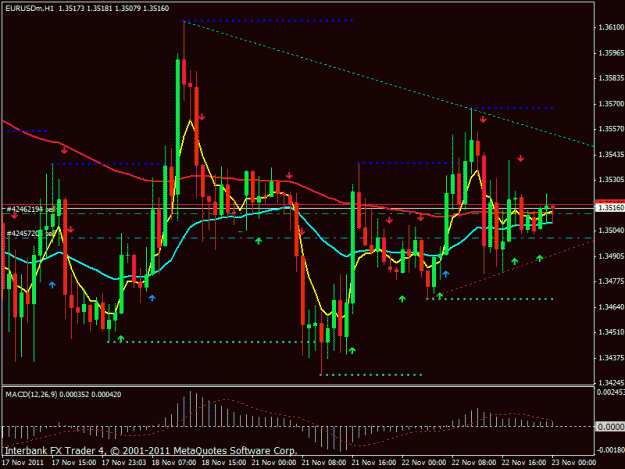Screen dimensions: 625x469
Task: Click the 1.35570 price axis label
Action: [611, 129]
